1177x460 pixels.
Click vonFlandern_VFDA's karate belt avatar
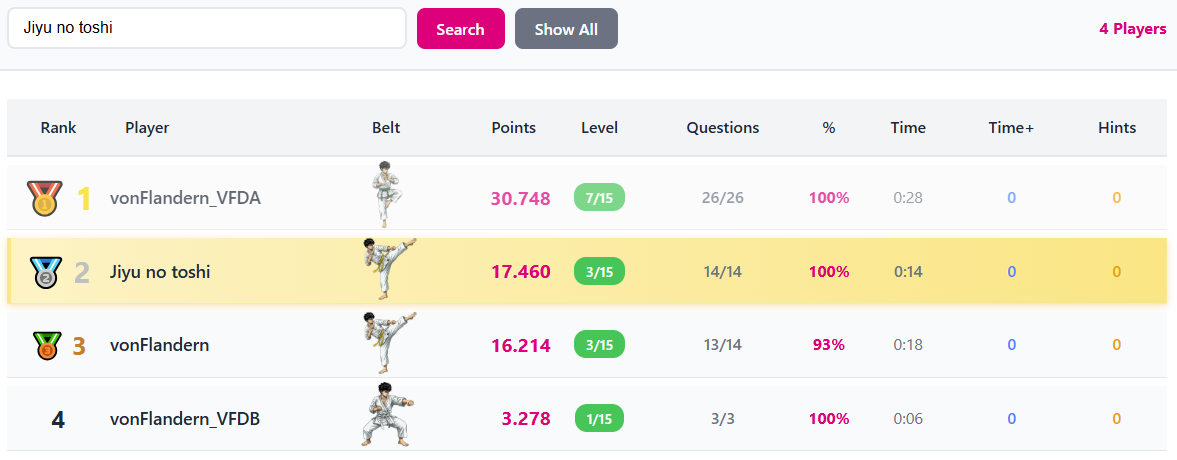(x=385, y=194)
